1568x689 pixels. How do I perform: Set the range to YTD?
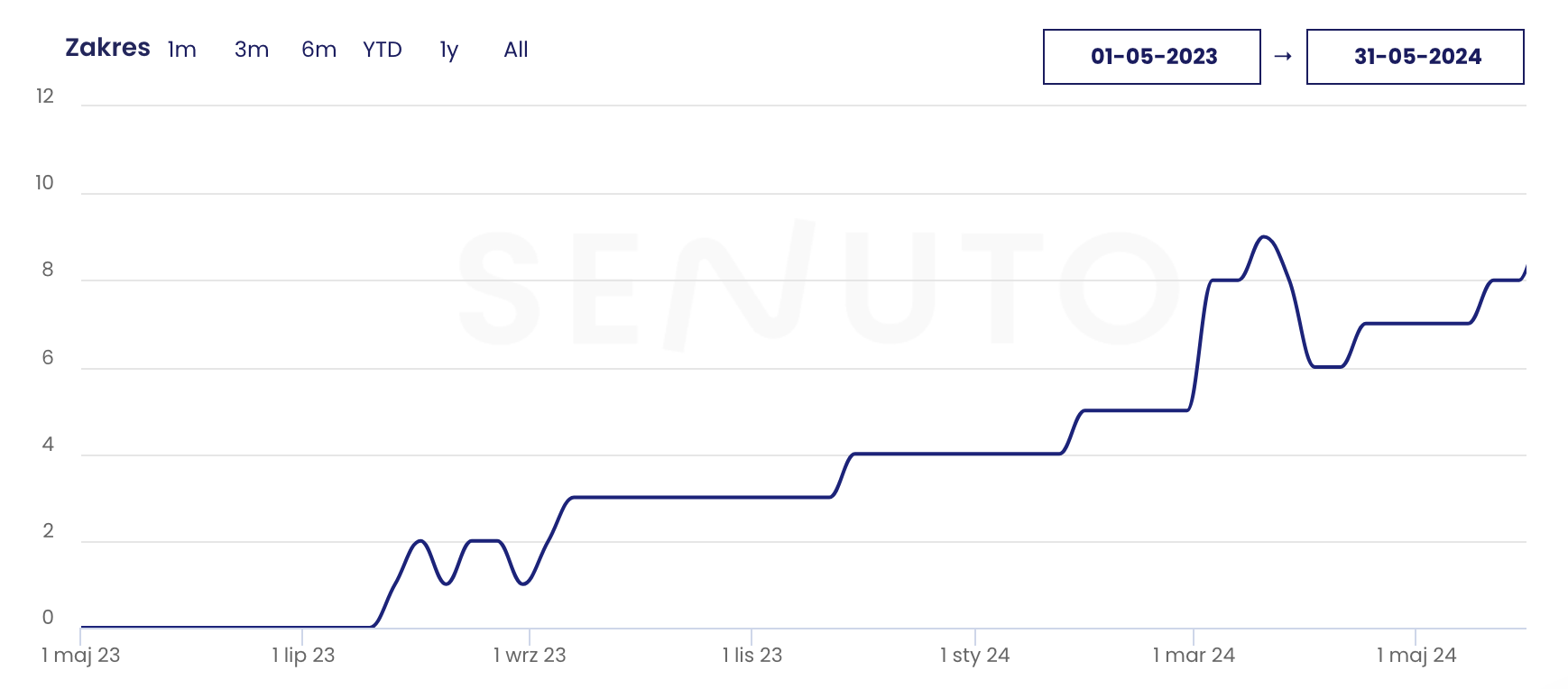[x=383, y=50]
